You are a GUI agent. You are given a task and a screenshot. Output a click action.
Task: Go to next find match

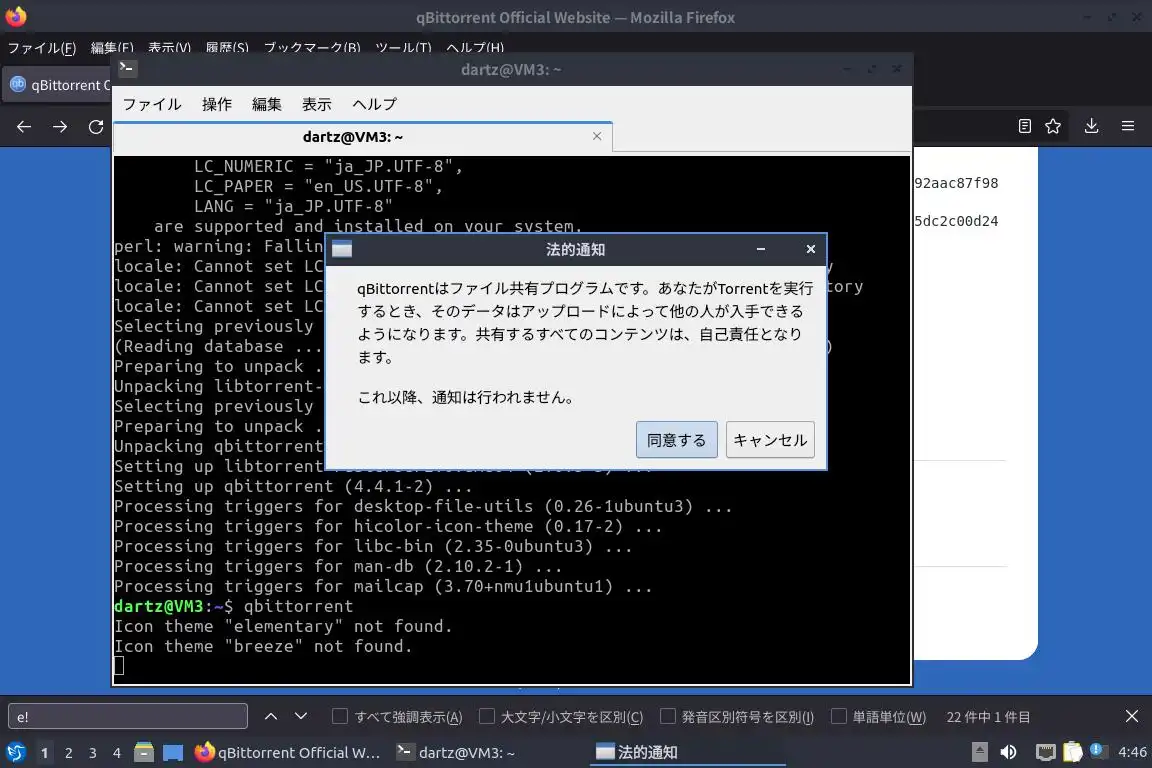[x=300, y=716]
